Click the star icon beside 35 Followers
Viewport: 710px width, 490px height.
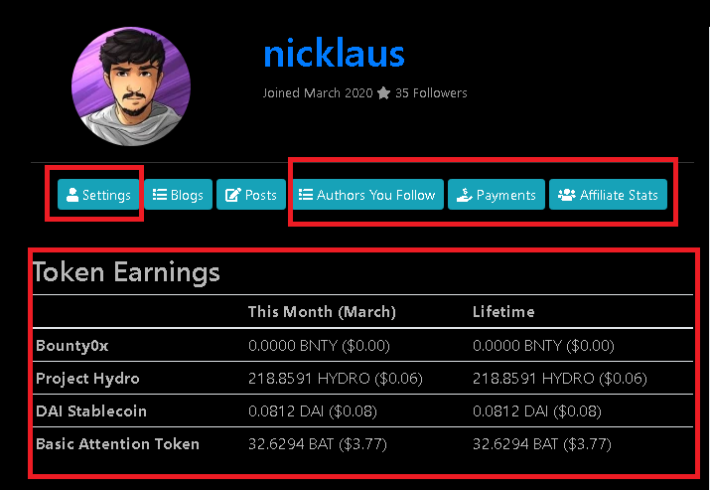[x=384, y=93]
